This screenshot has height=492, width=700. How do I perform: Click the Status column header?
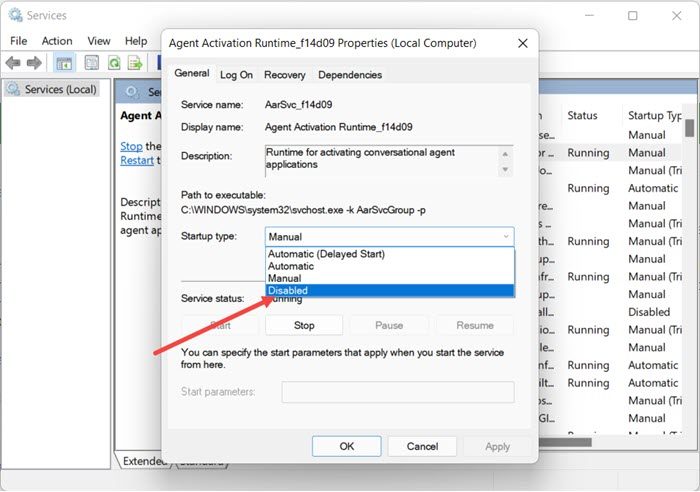[x=582, y=116]
